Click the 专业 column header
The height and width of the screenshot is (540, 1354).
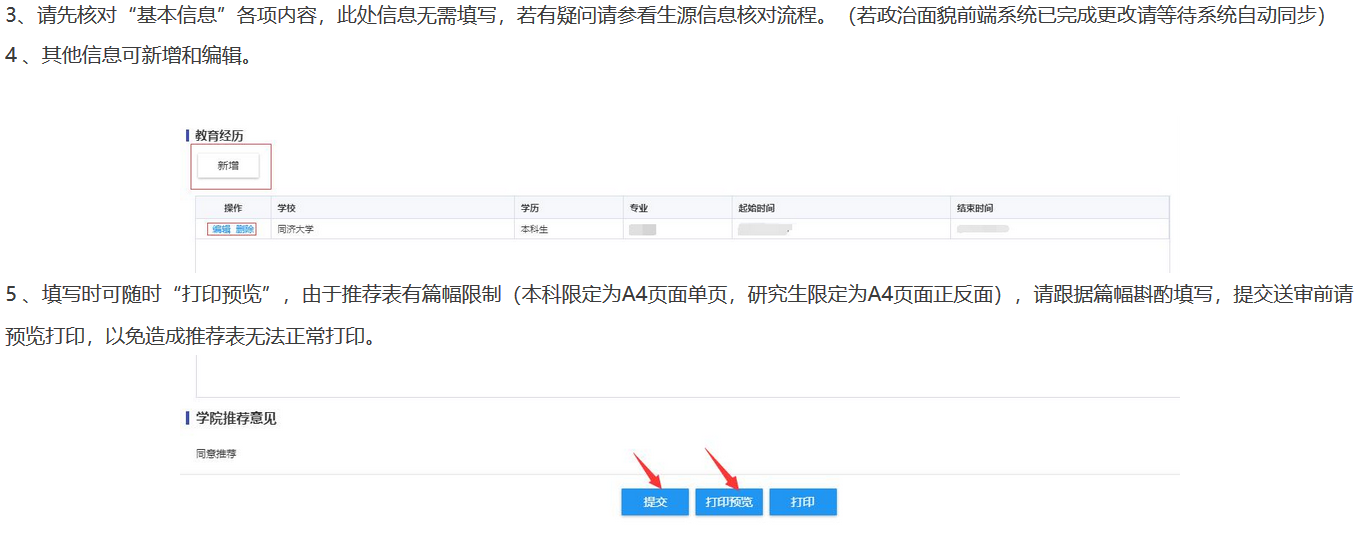click(x=639, y=208)
